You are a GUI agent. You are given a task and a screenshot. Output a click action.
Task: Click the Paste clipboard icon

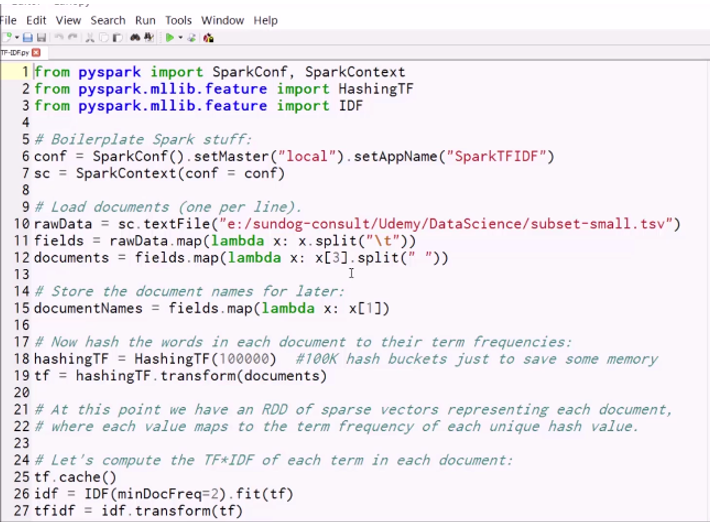[117, 38]
